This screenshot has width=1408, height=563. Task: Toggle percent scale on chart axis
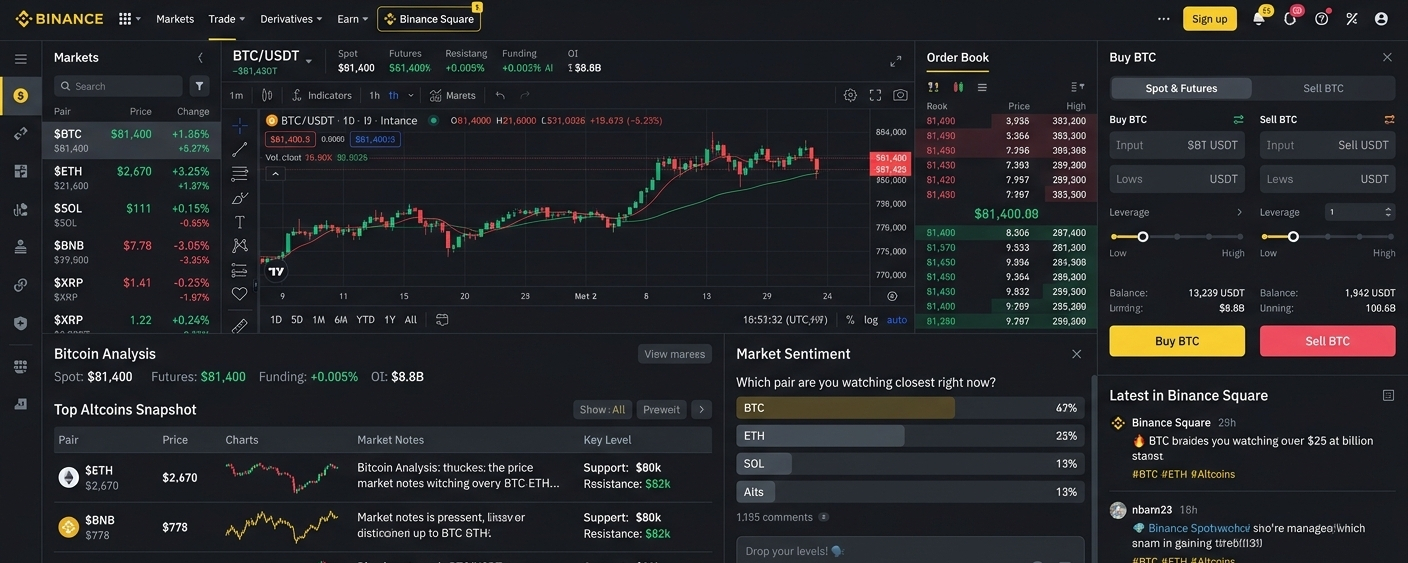point(850,320)
